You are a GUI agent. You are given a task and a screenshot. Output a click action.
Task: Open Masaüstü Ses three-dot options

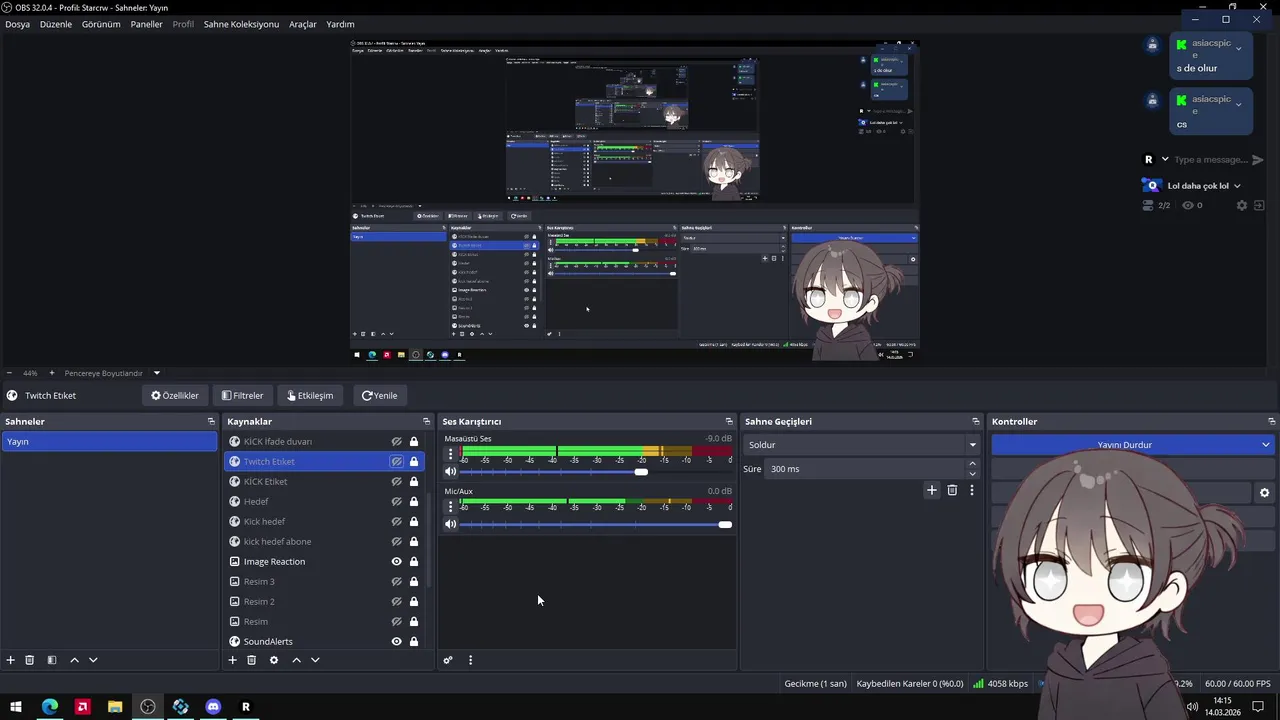[x=450, y=454]
